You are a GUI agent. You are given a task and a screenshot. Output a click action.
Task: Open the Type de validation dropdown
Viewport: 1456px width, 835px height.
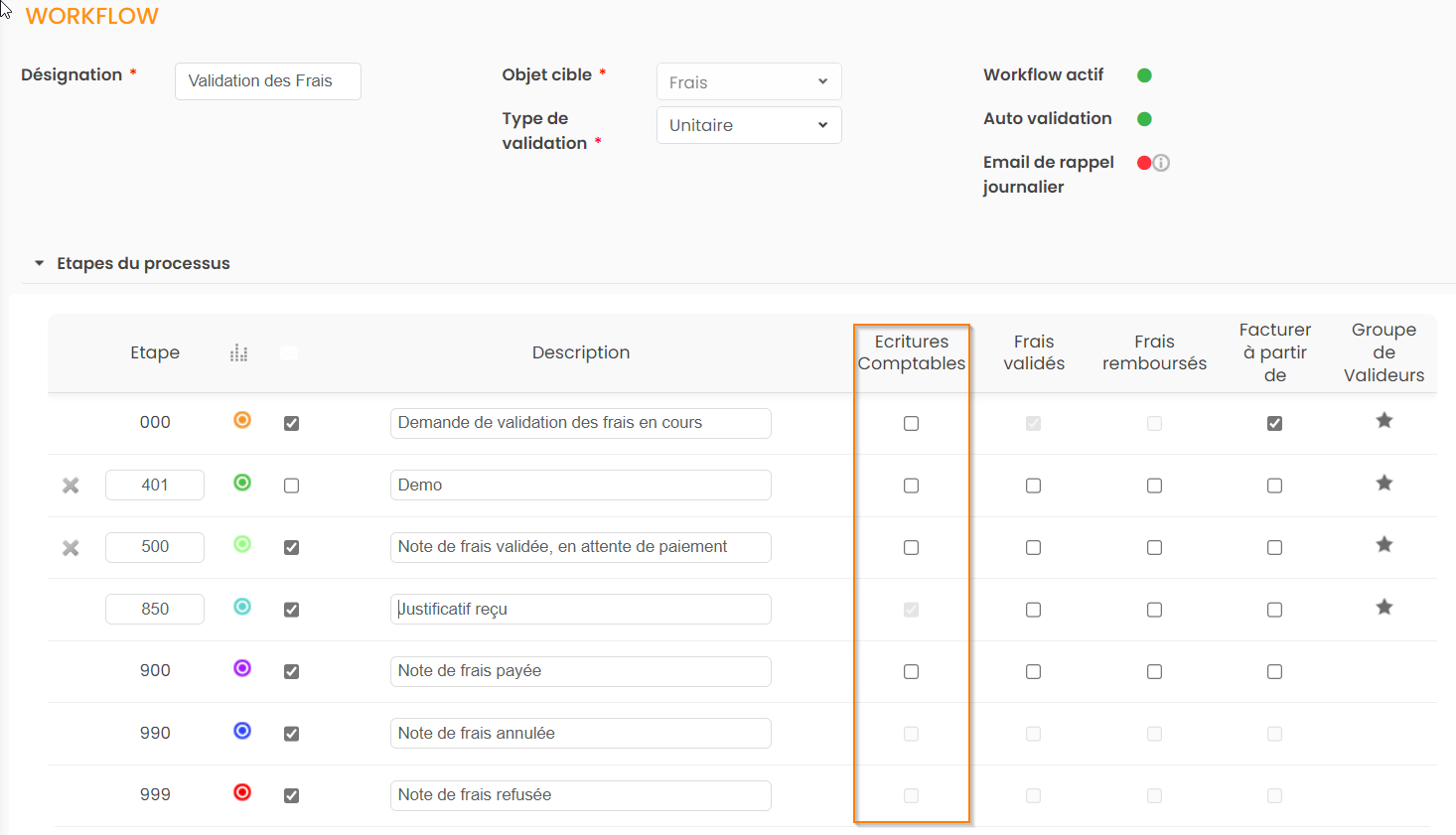[x=749, y=125]
